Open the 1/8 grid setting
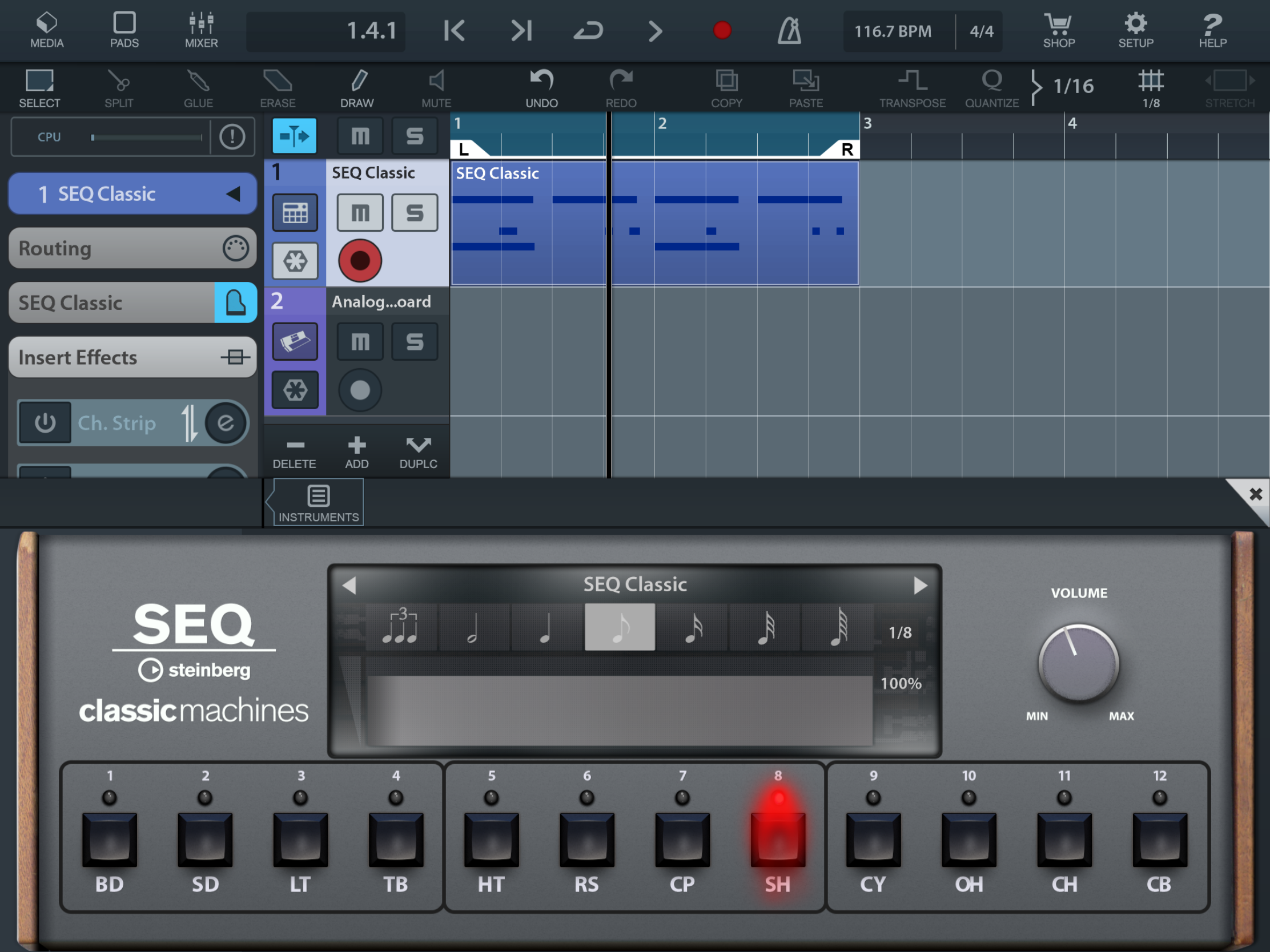 click(x=1151, y=88)
